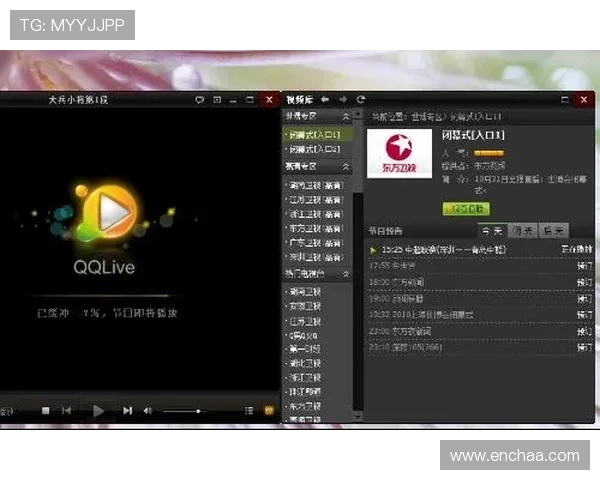Select channel 闭幕式[入口2]
The image size is (600, 480).
[317, 149]
